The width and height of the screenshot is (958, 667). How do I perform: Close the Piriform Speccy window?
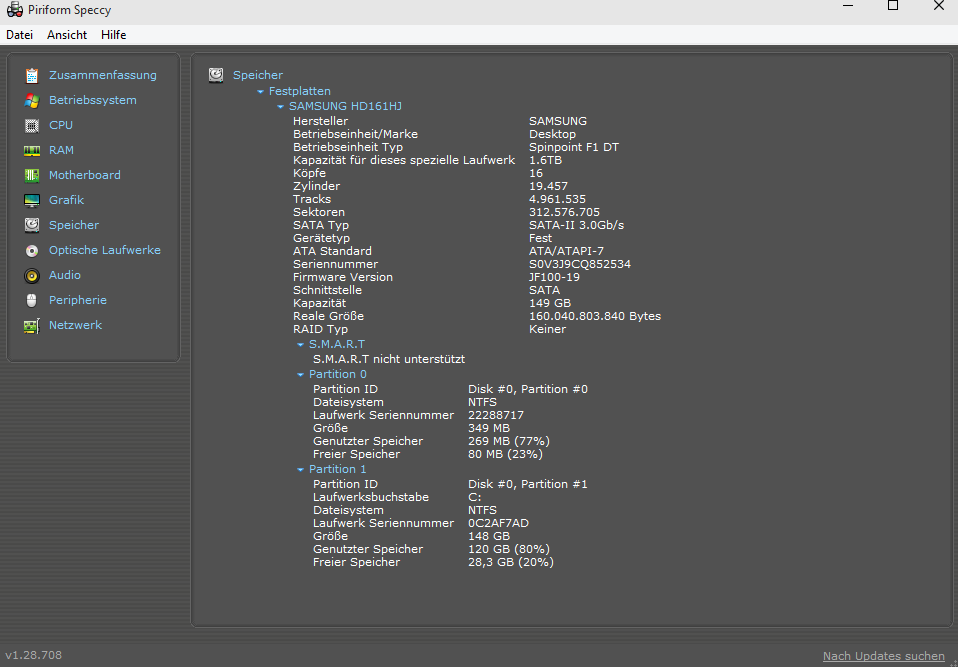pyautogui.click(x=938, y=5)
